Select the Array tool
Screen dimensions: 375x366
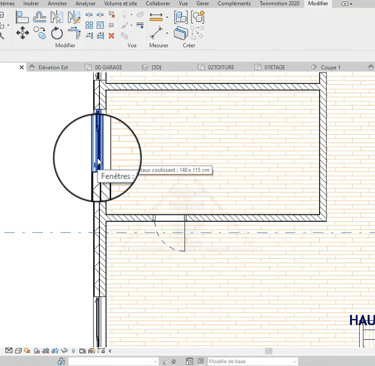pos(89,25)
